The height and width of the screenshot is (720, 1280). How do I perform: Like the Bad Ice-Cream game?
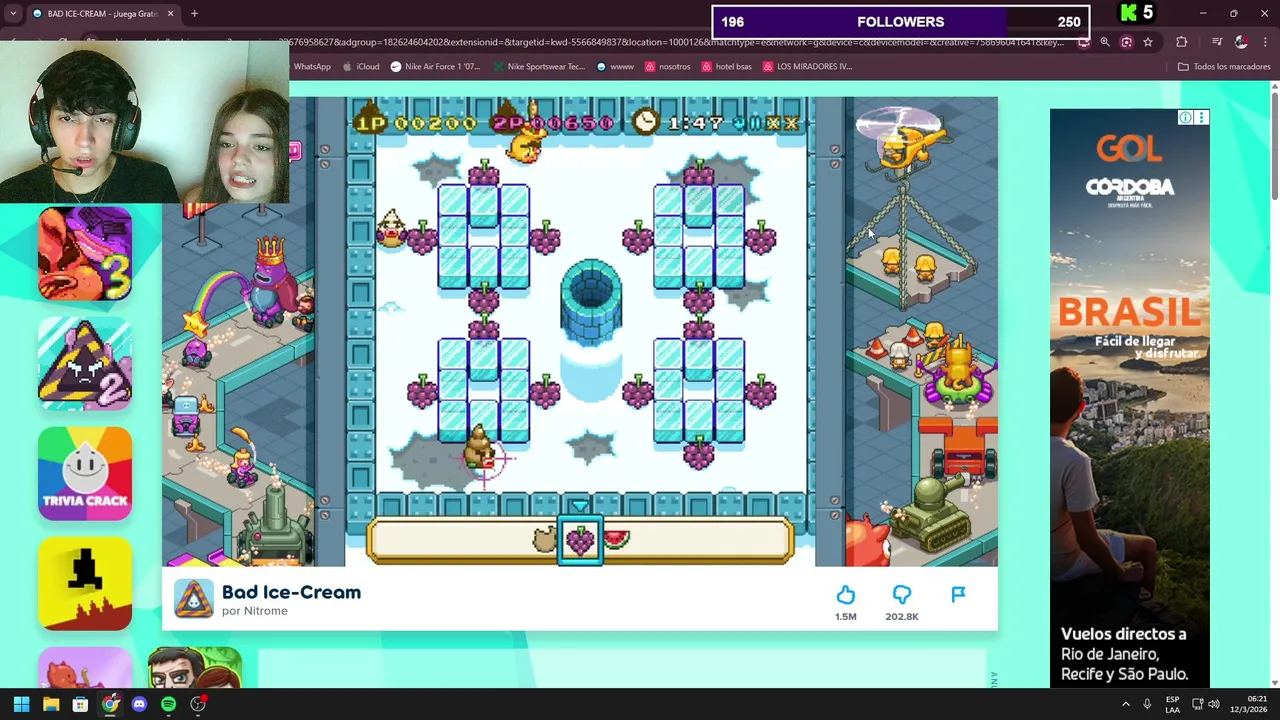(x=845, y=595)
